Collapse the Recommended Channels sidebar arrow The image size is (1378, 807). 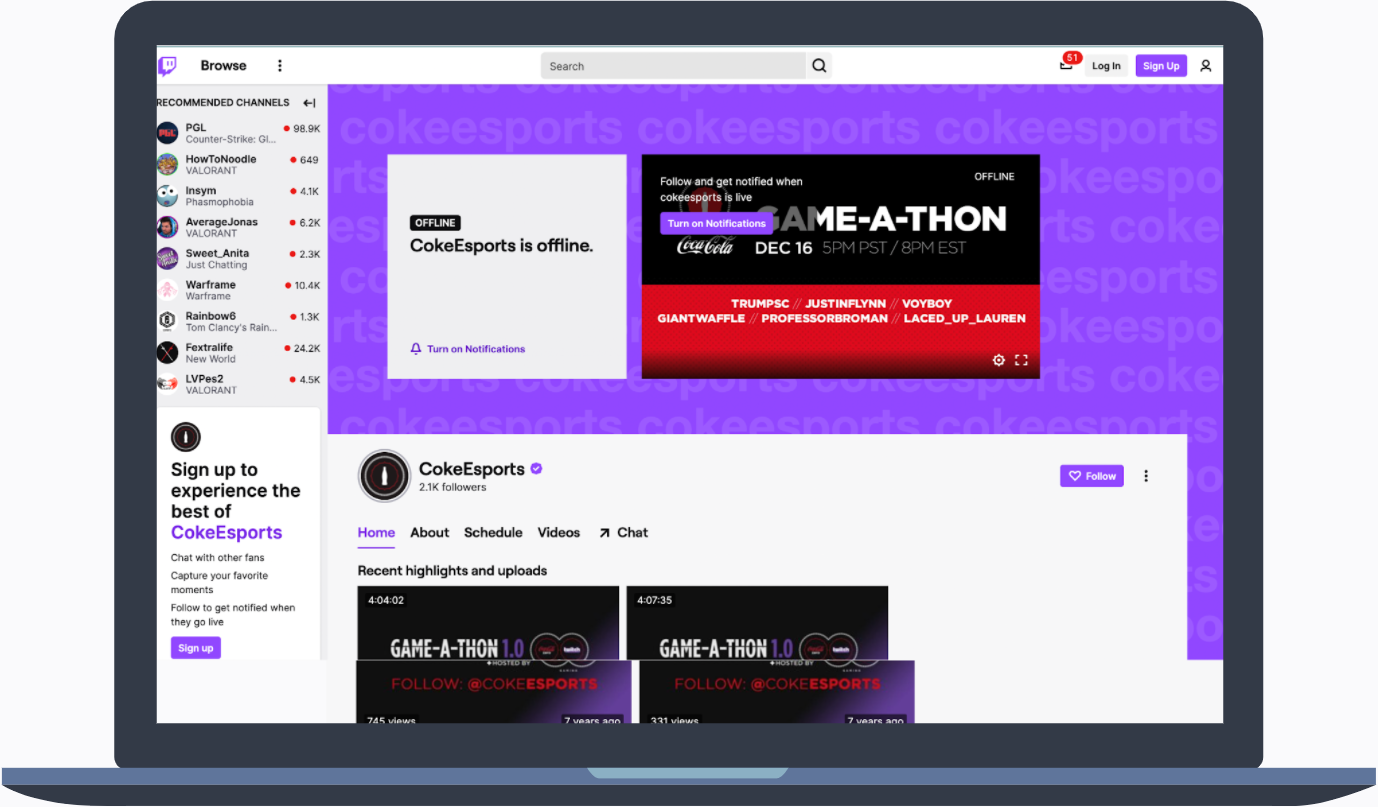[309, 103]
